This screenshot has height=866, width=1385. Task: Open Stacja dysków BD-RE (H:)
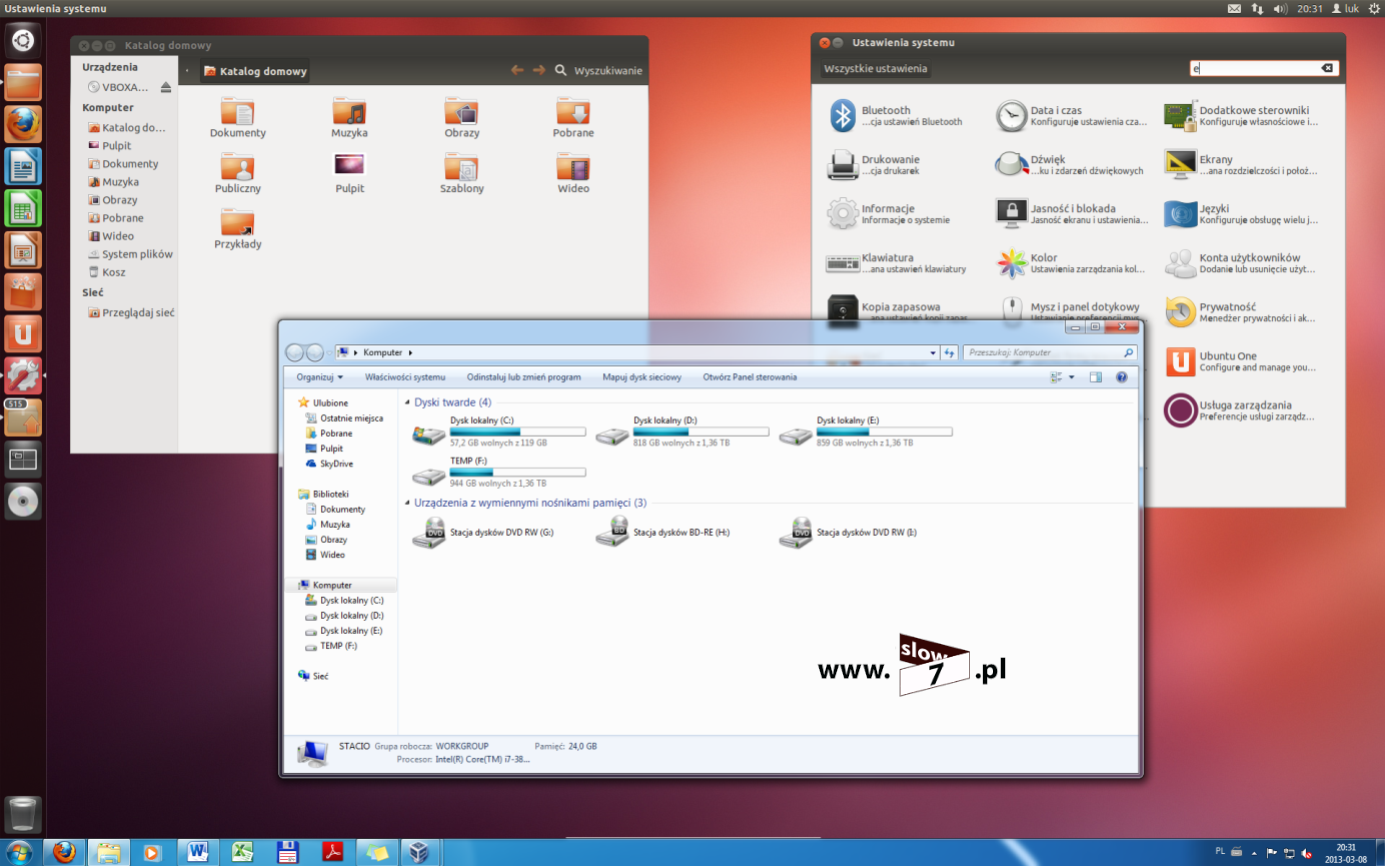tap(664, 533)
